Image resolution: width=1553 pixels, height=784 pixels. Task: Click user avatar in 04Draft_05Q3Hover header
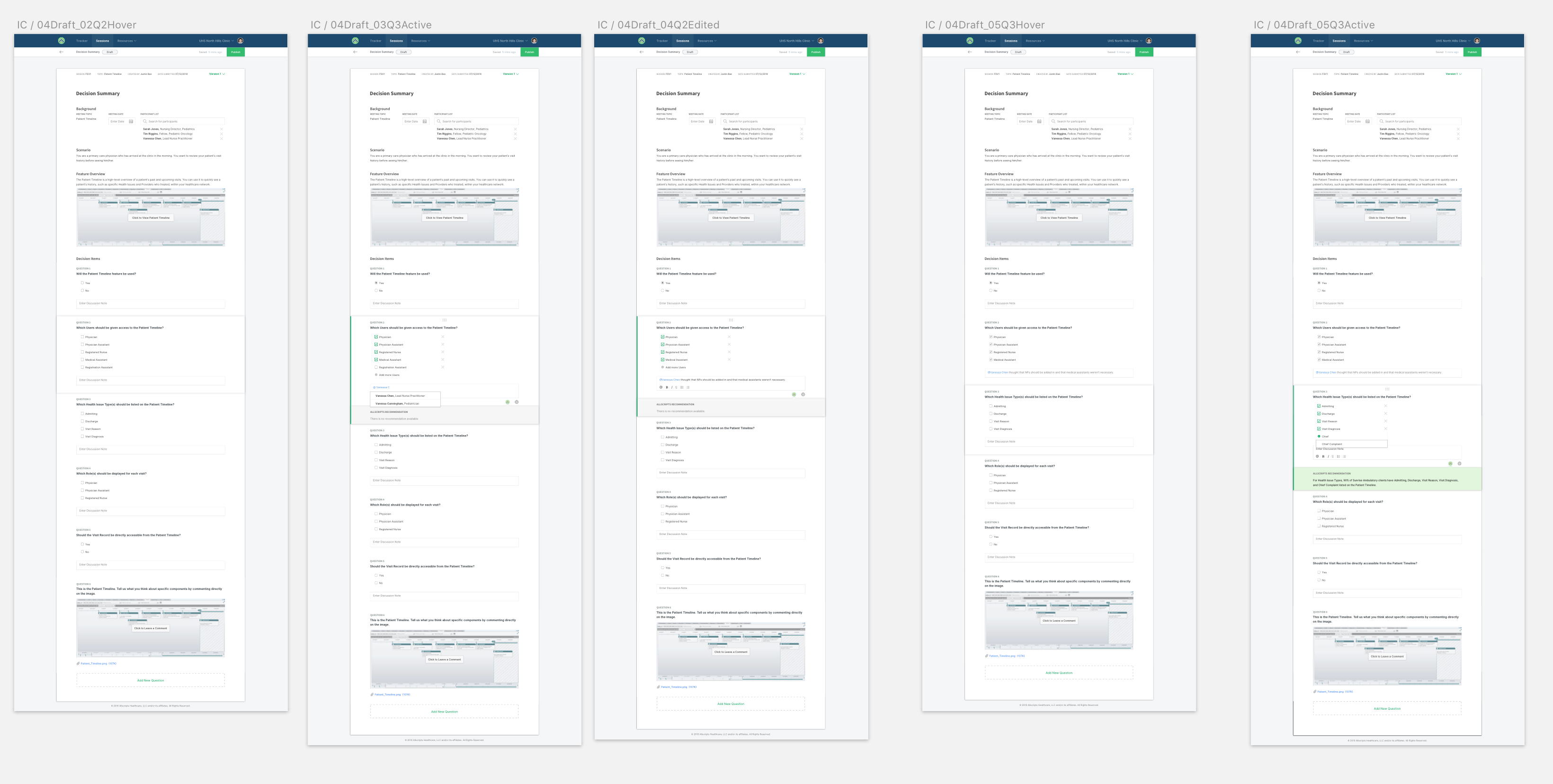click(1149, 41)
